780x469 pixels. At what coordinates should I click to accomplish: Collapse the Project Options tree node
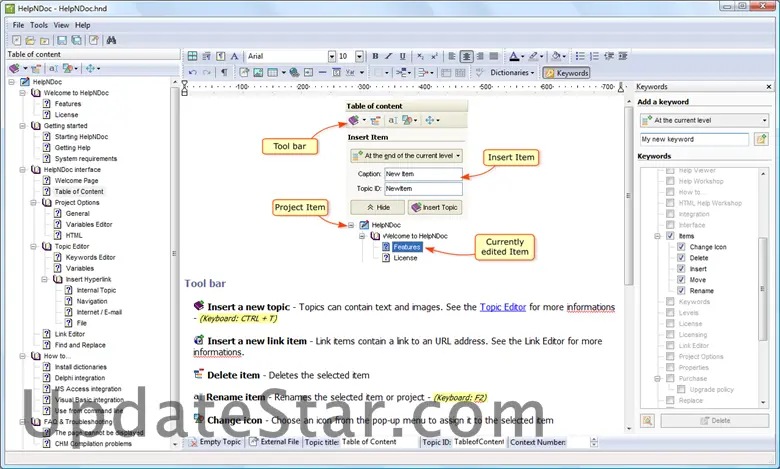coord(33,202)
